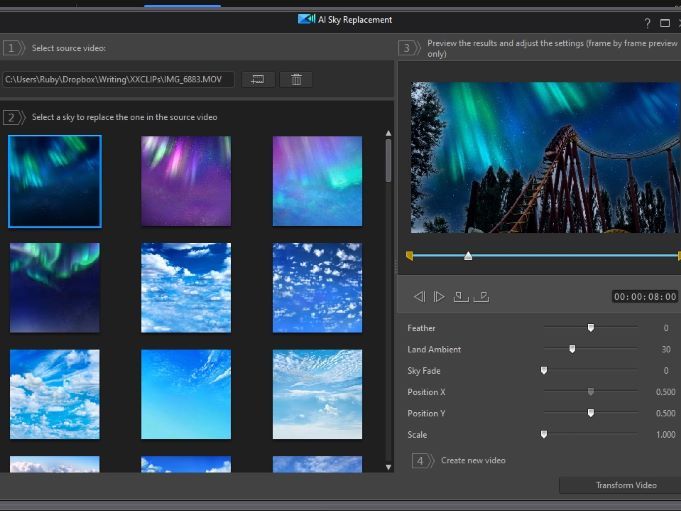
Task: Click the source video file path field
Action: coord(119,79)
